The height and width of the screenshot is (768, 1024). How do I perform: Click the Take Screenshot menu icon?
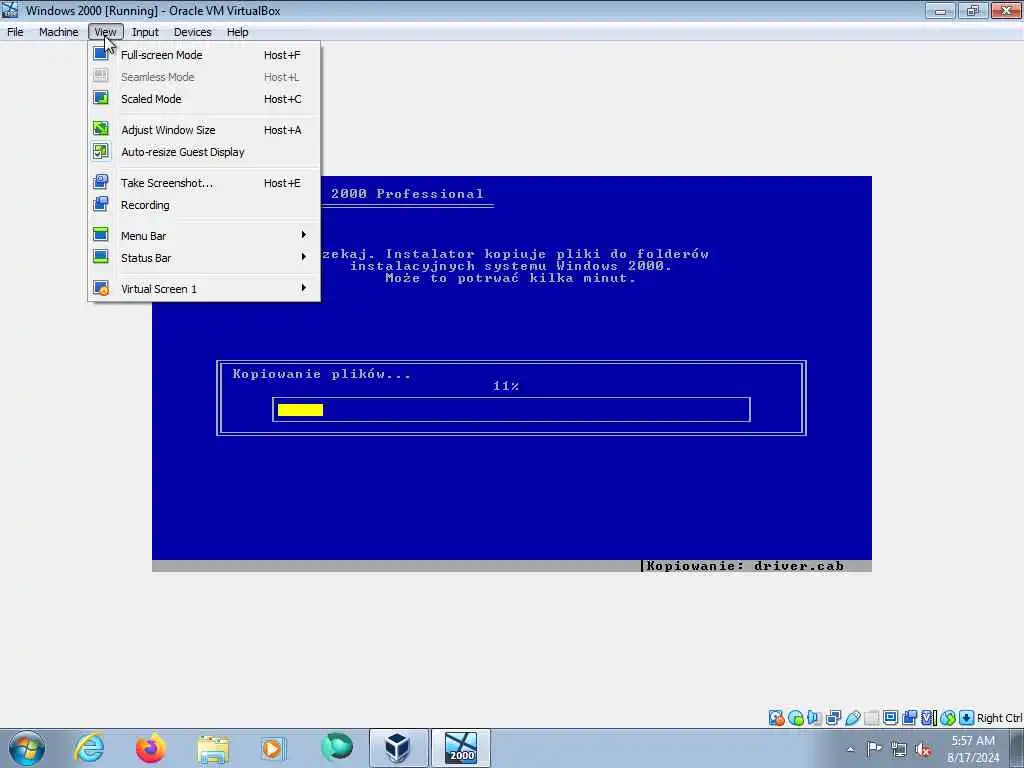click(101, 182)
